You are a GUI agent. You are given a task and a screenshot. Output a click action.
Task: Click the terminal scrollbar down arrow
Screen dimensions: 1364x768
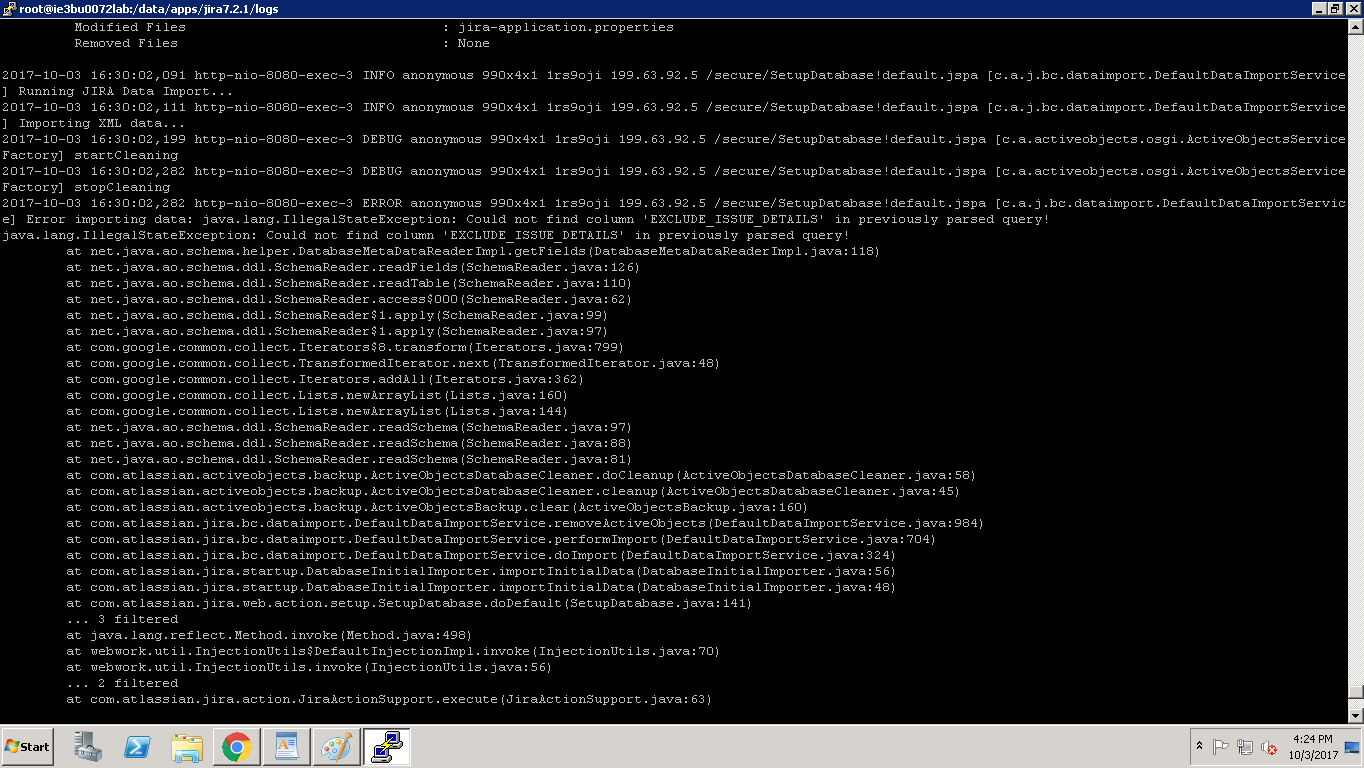click(x=1355, y=715)
